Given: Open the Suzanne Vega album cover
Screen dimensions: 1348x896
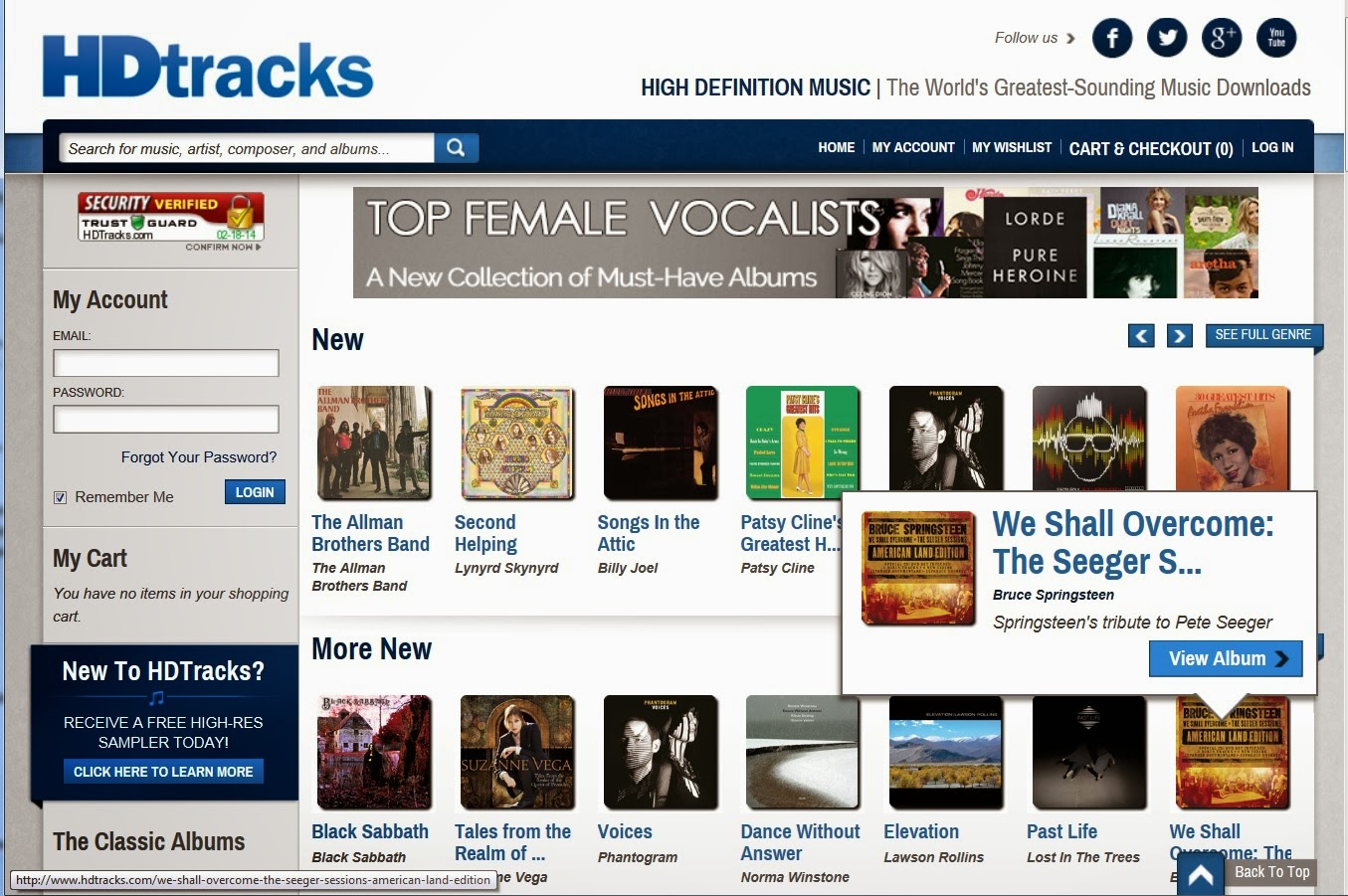Looking at the screenshot, I should click(517, 752).
